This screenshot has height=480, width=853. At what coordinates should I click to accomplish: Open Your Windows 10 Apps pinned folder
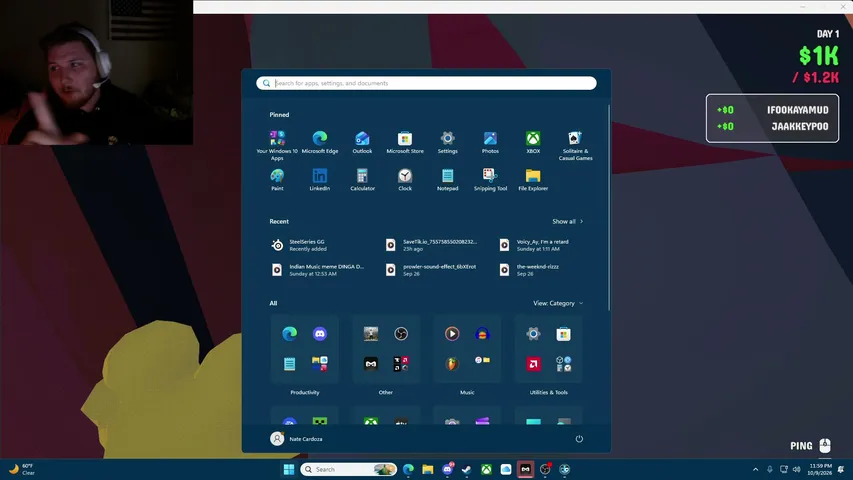coord(277,145)
